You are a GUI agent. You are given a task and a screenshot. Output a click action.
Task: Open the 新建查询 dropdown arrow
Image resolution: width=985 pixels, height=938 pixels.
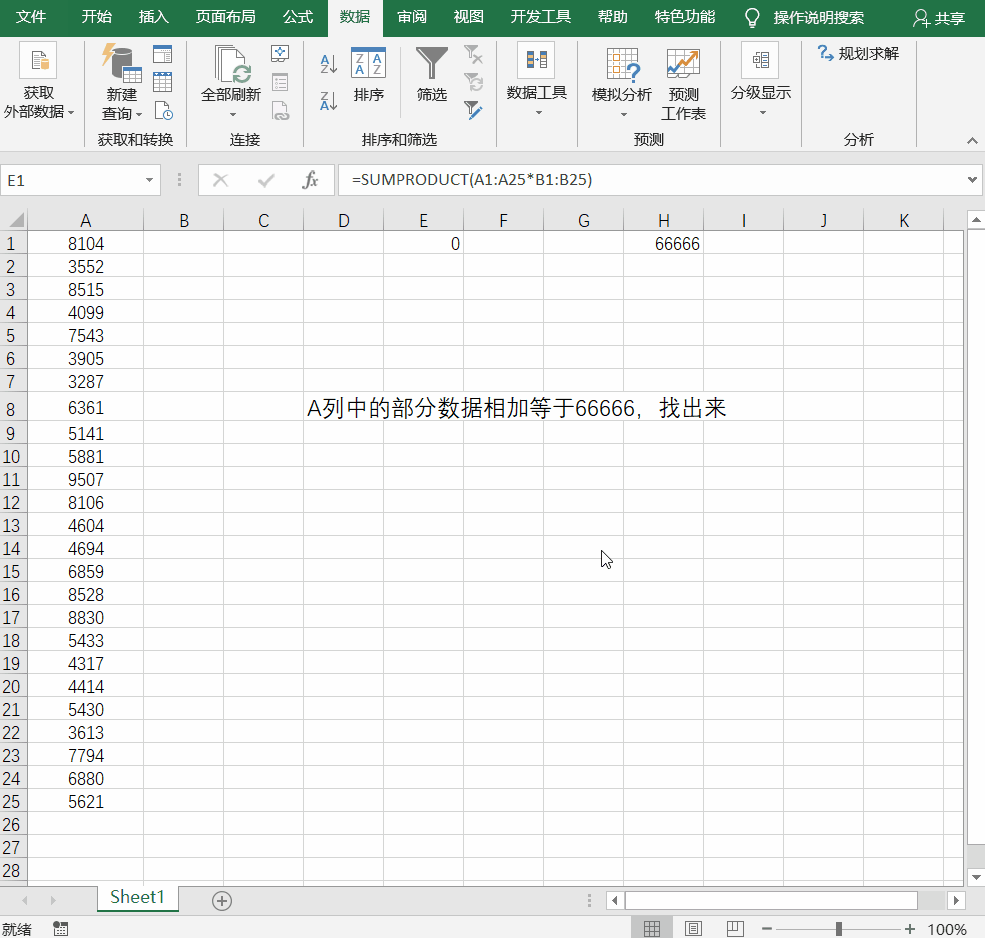pyautogui.click(x=139, y=114)
